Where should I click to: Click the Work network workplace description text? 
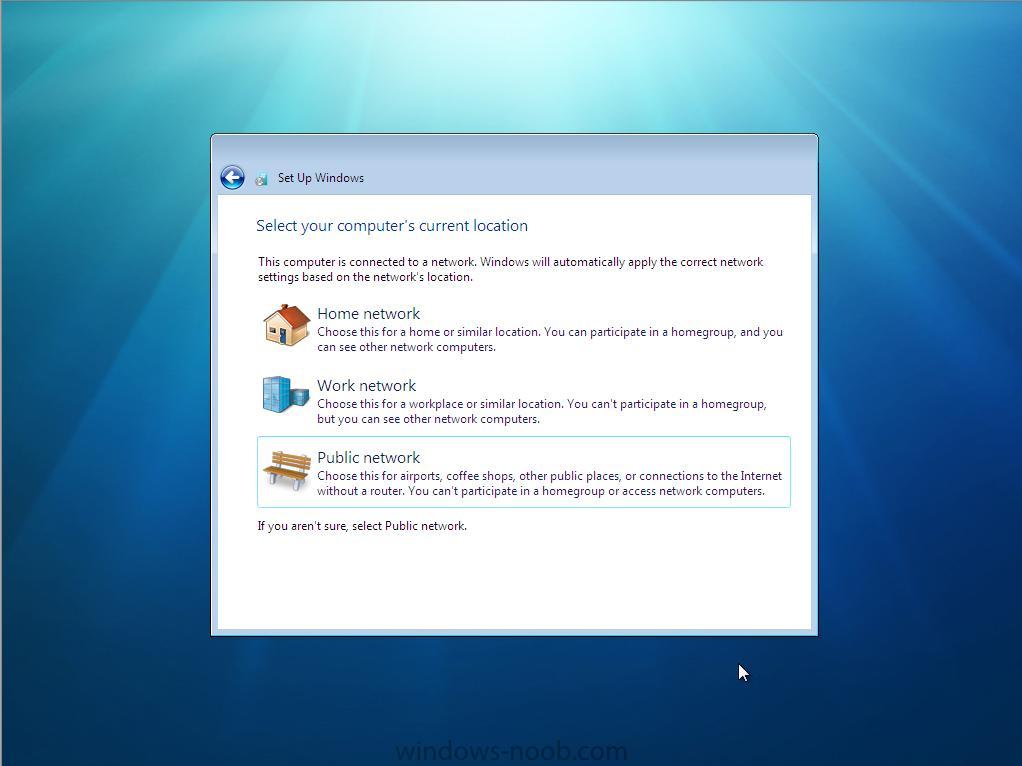tap(542, 411)
